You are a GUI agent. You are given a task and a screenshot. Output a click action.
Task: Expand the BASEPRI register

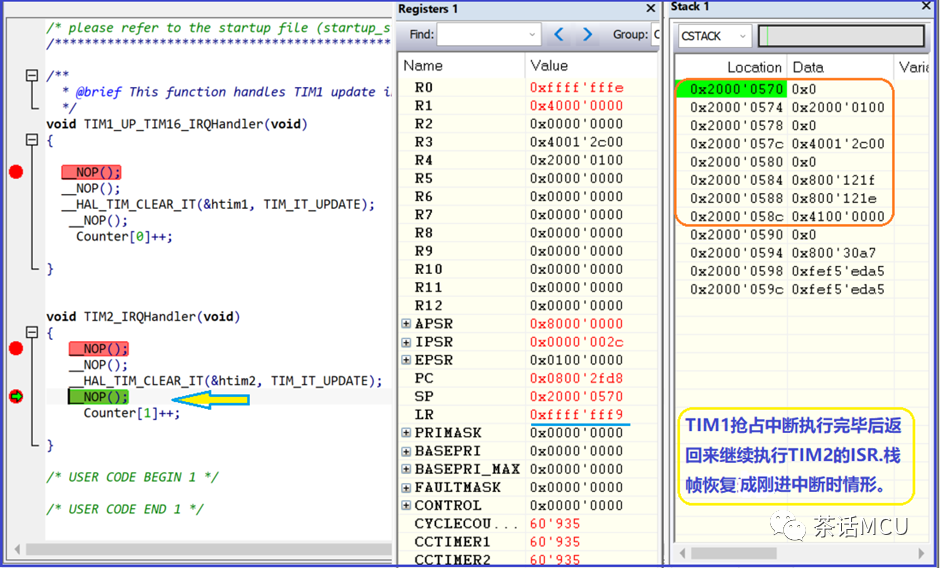tap(406, 451)
